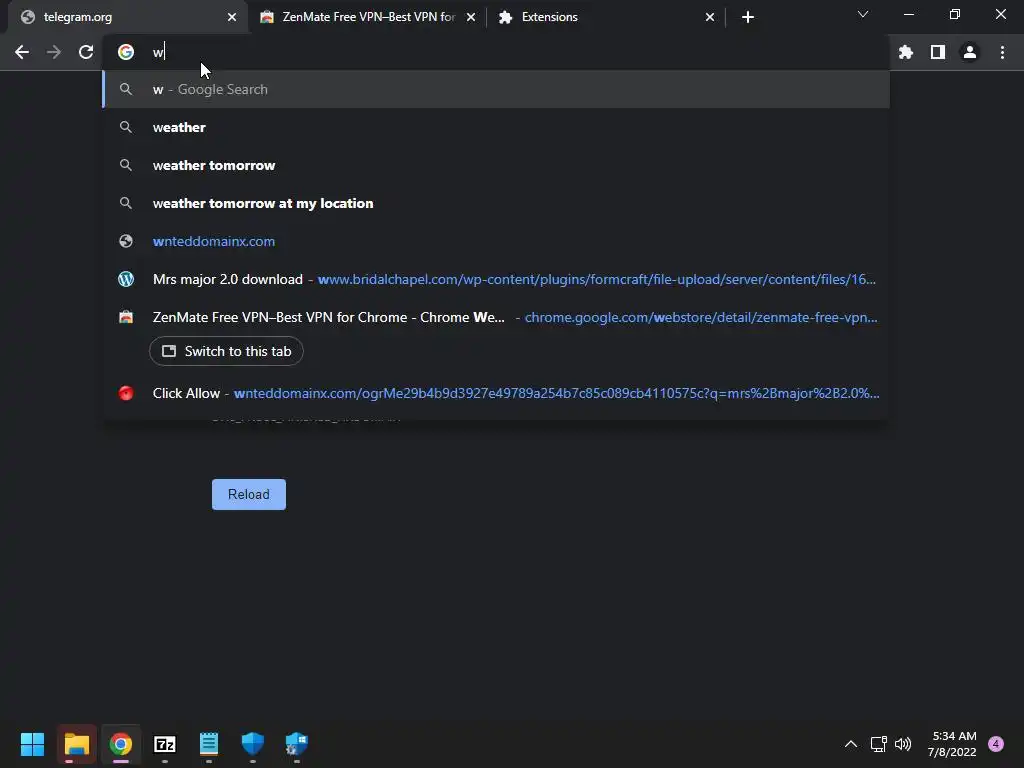This screenshot has height=768, width=1024.
Task: Click the 'Switch to this tab' button
Action: point(226,351)
